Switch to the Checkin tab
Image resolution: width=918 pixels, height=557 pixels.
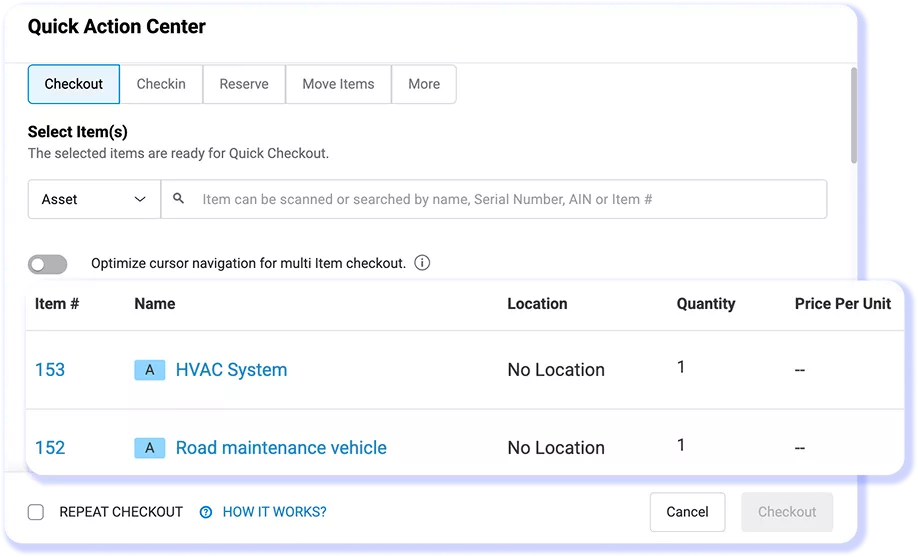click(161, 84)
